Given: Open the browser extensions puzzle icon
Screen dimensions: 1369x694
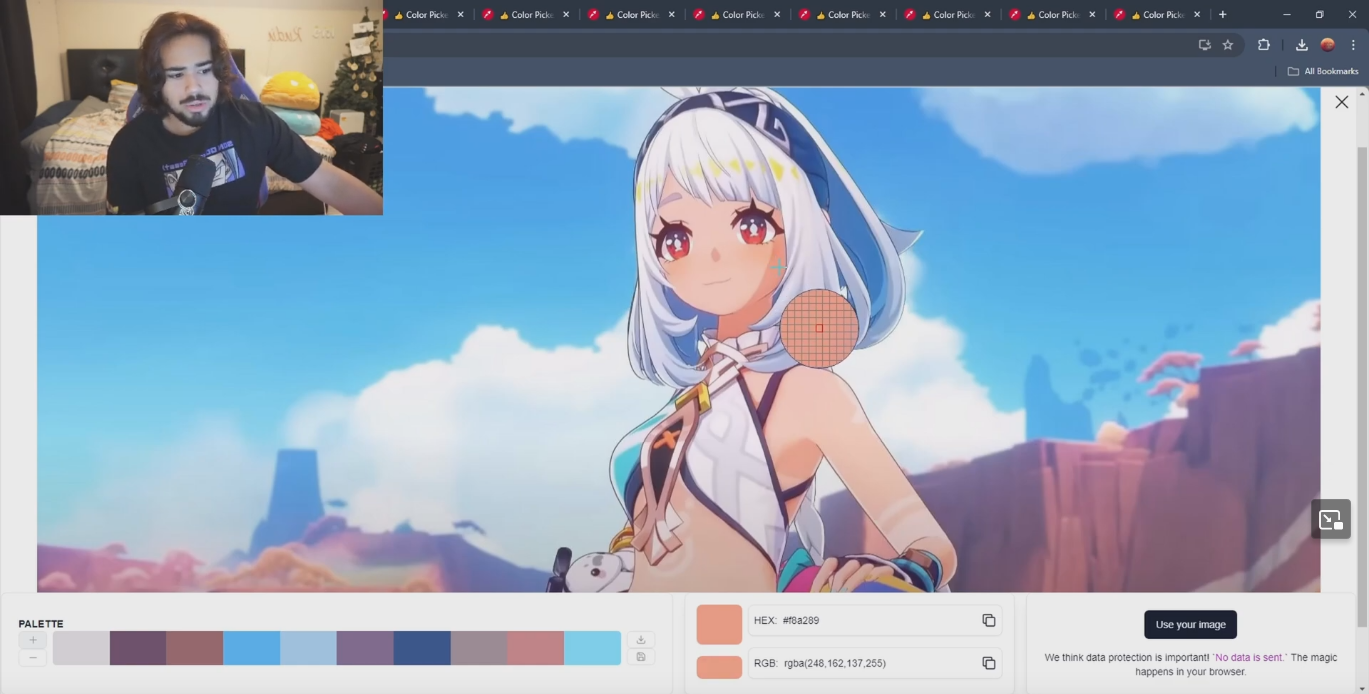Looking at the screenshot, I should point(1263,45).
